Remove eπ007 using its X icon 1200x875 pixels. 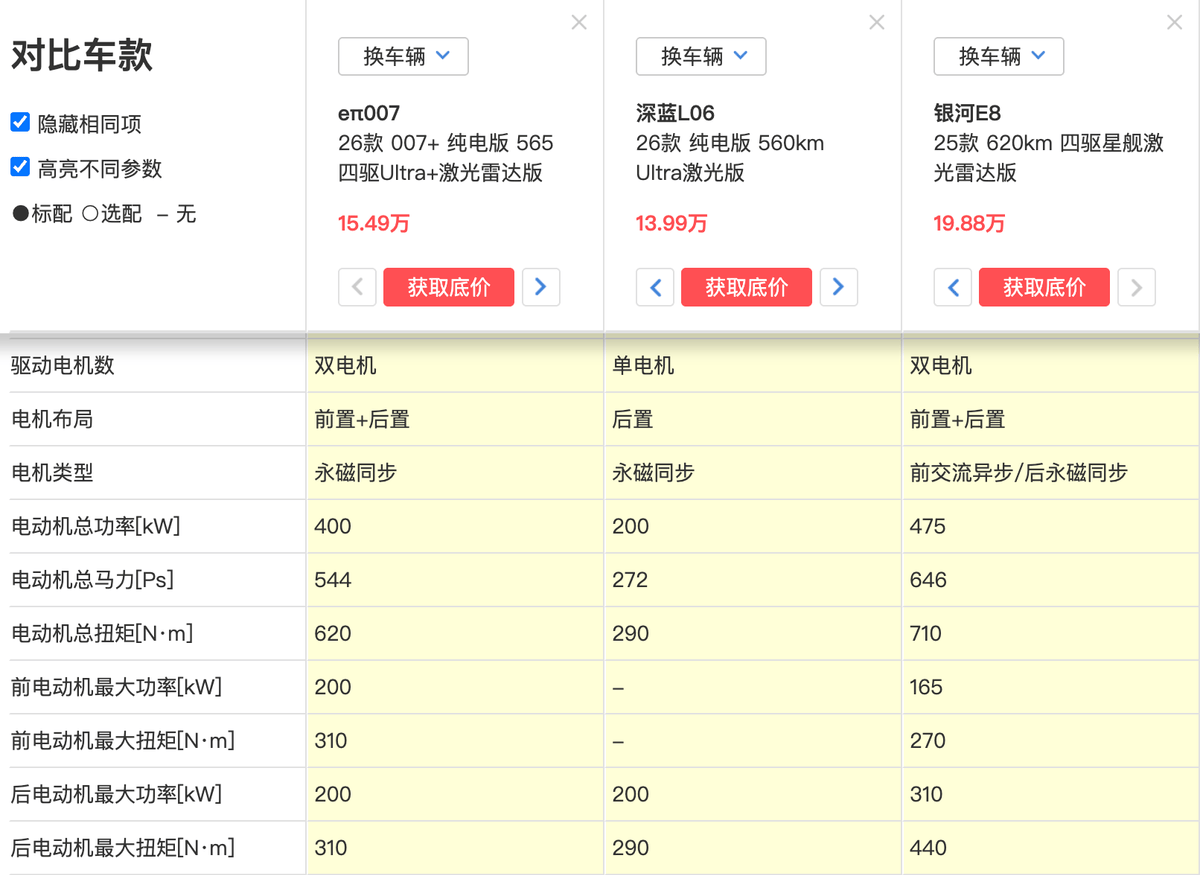tap(579, 22)
